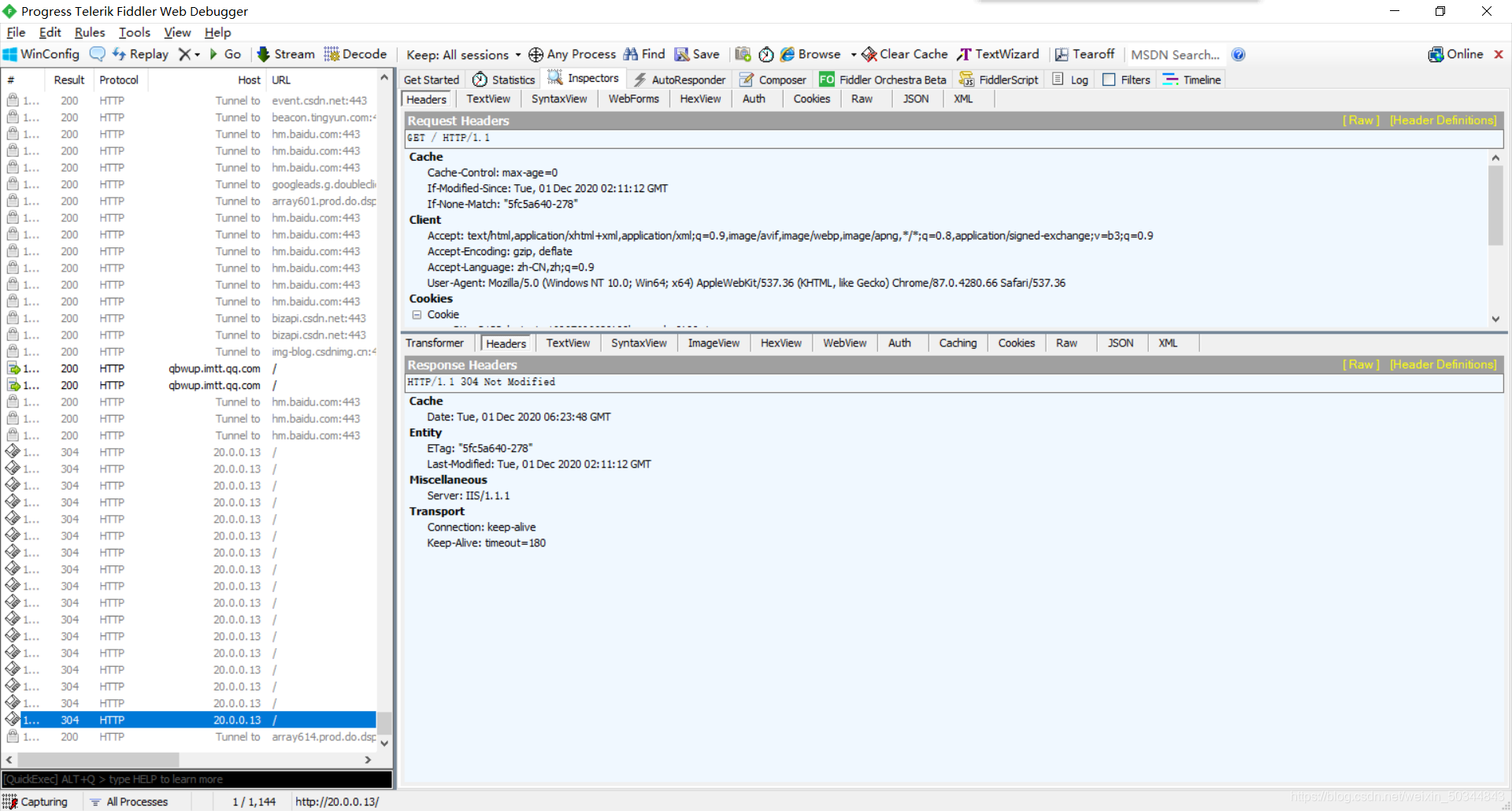The width and height of the screenshot is (1512, 811).
Task: Click the session list horizontal scrollbar thumb
Action: pyautogui.click(x=98, y=760)
